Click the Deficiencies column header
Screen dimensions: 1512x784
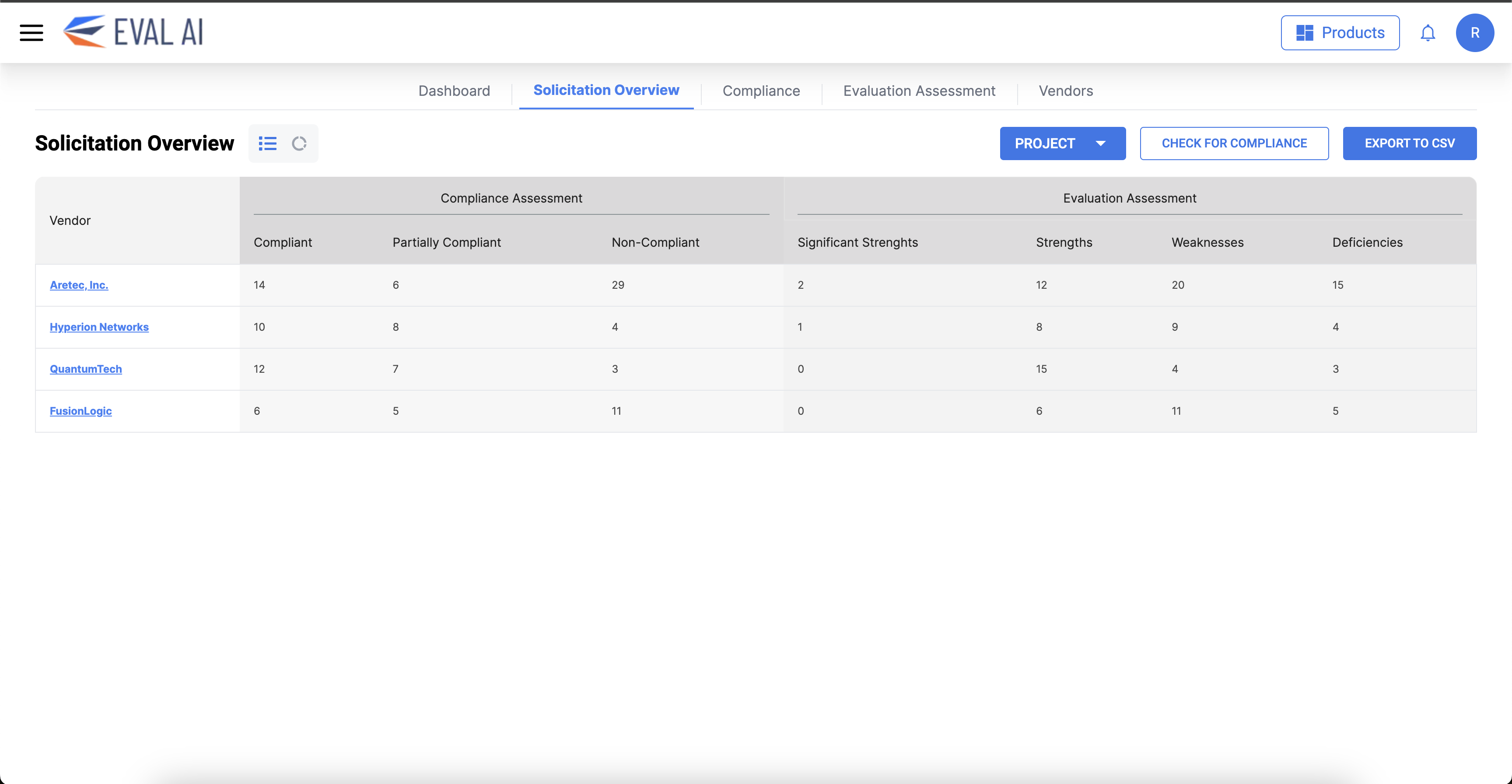pos(1367,242)
